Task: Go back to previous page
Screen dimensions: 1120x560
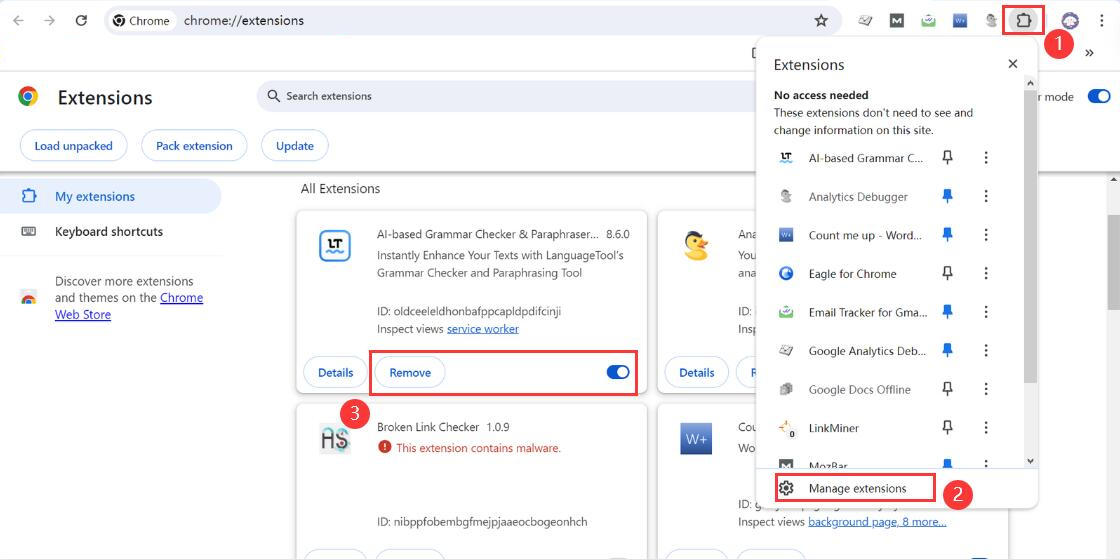Action: coord(19,21)
